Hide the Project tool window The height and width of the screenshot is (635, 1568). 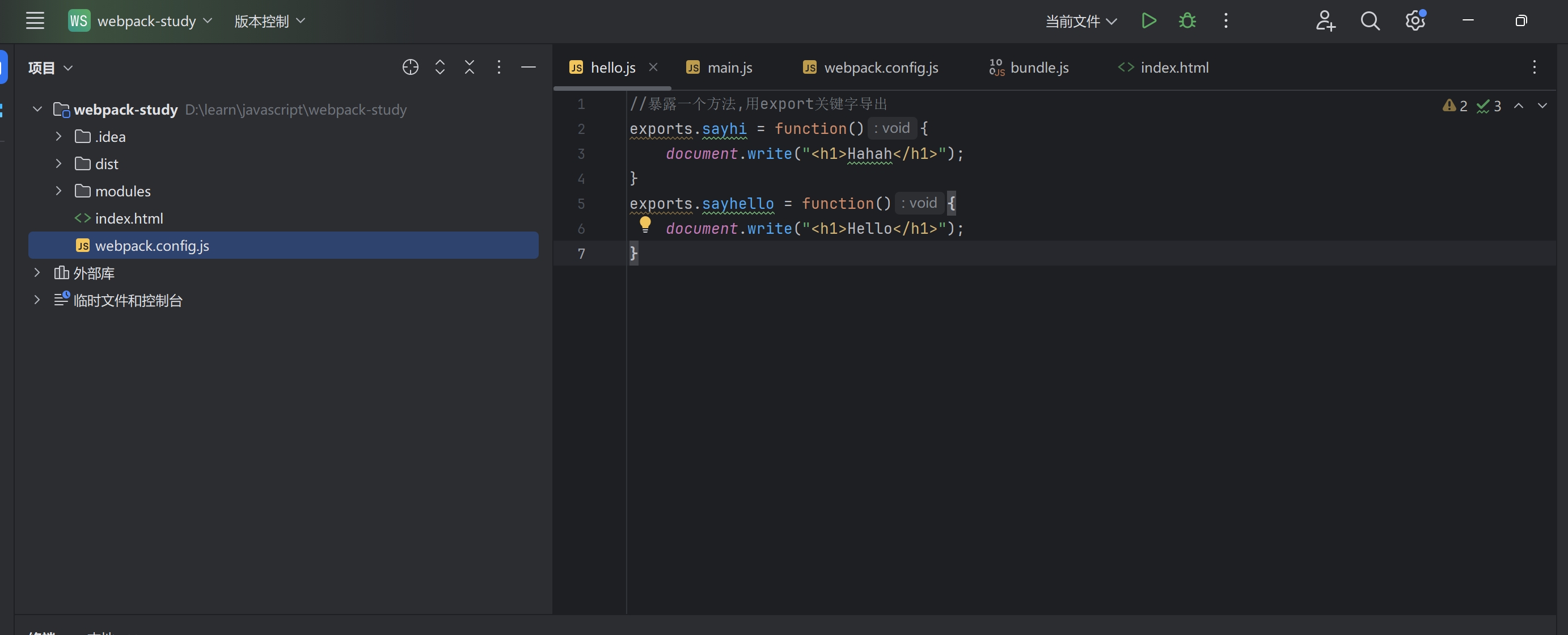(x=529, y=67)
